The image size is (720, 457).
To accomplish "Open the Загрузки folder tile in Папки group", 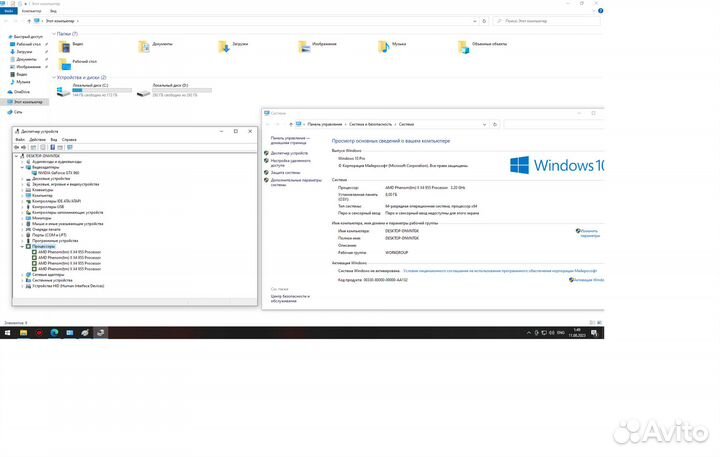I will 233,46.
